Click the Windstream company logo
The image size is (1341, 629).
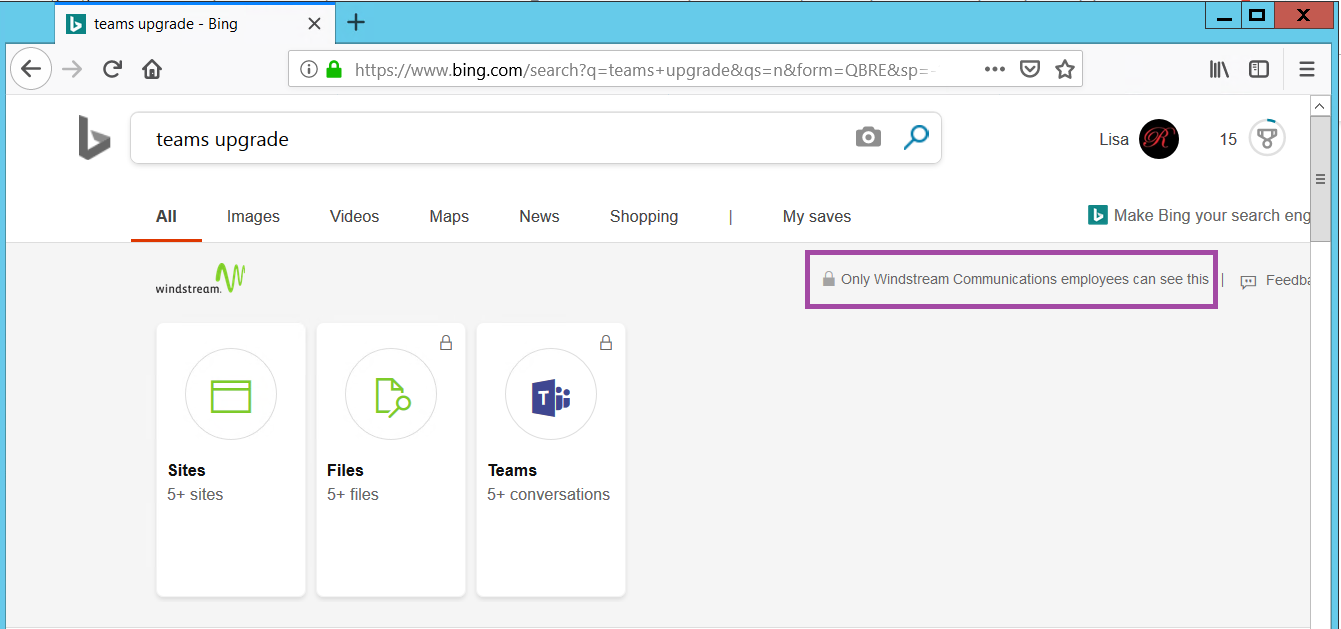pos(200,278)
